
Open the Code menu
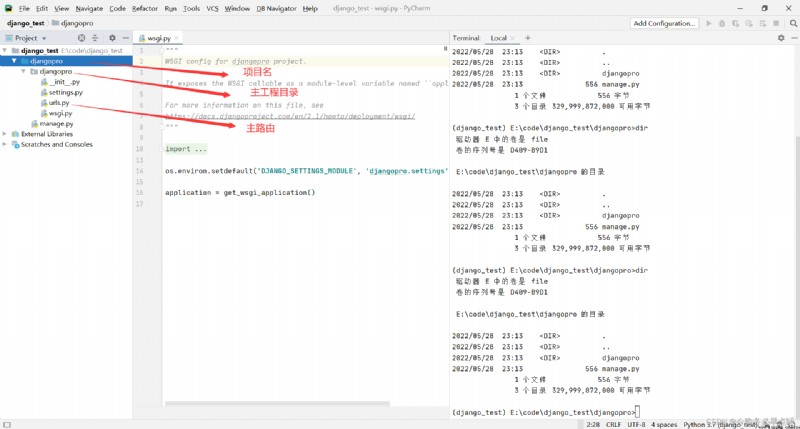click(x=117, y=8)
